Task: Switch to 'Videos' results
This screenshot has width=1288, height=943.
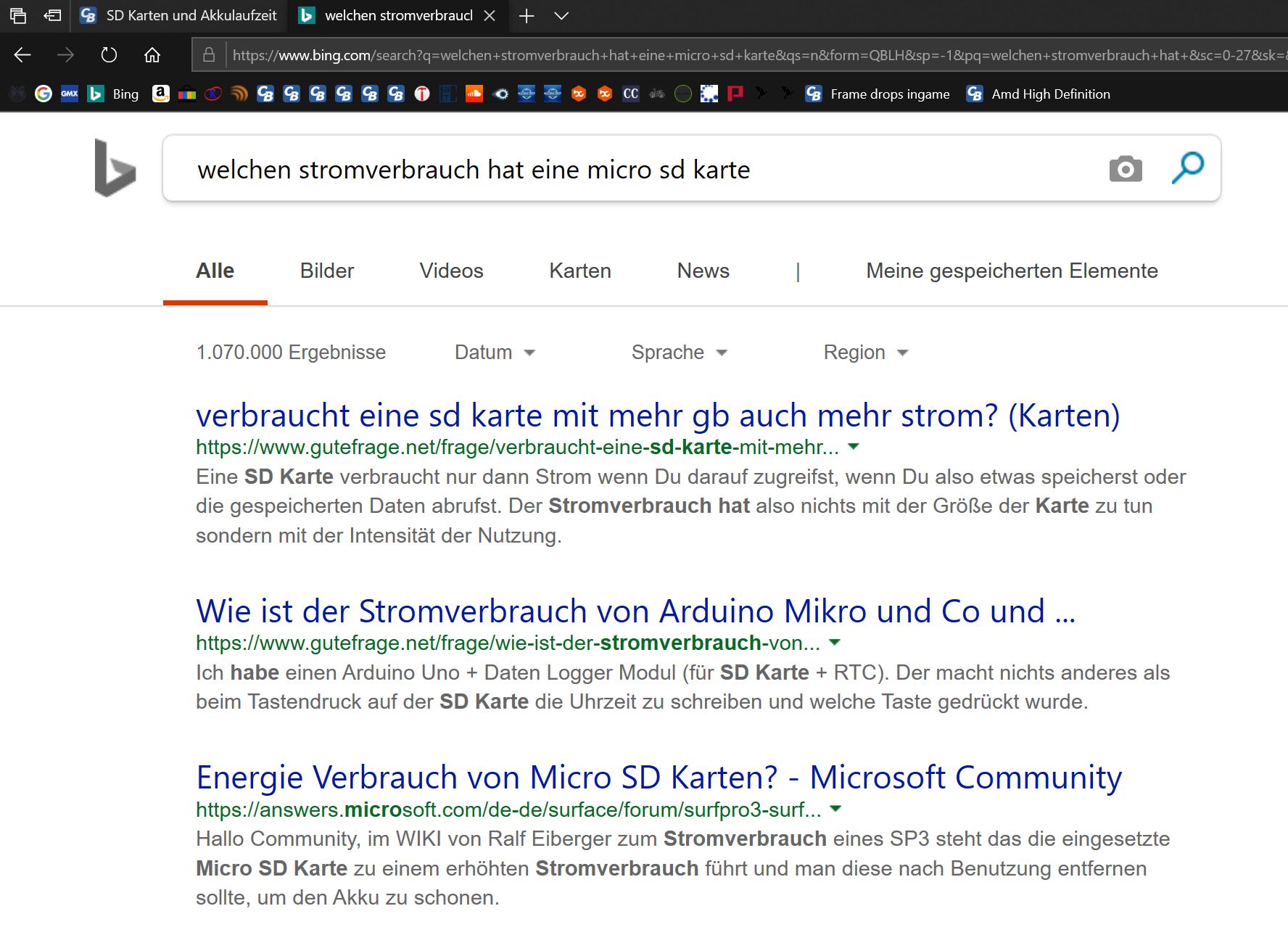Action: pyautogui.click(x=451, y=271)
